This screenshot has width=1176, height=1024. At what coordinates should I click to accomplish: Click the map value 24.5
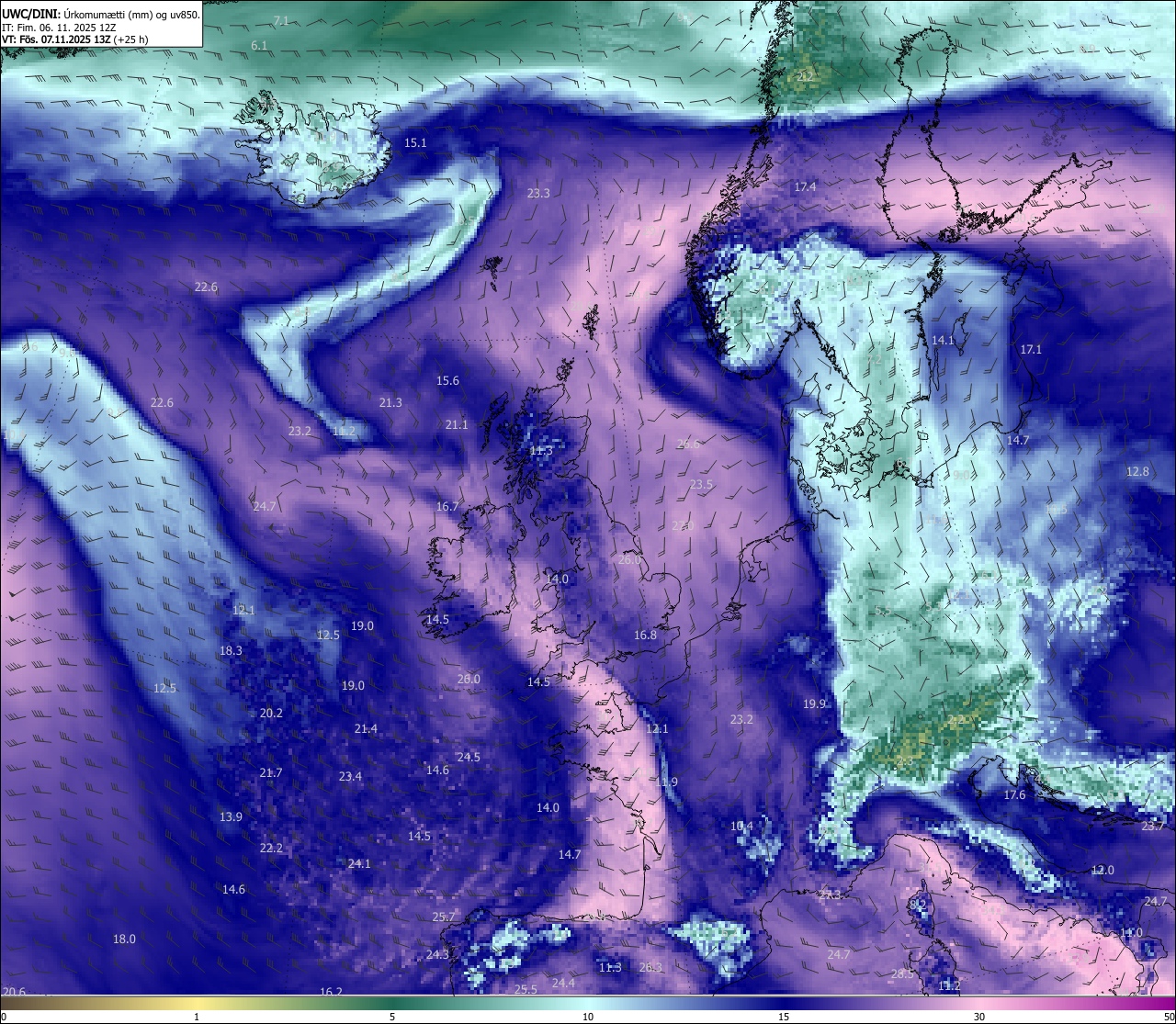pos(469,757)
